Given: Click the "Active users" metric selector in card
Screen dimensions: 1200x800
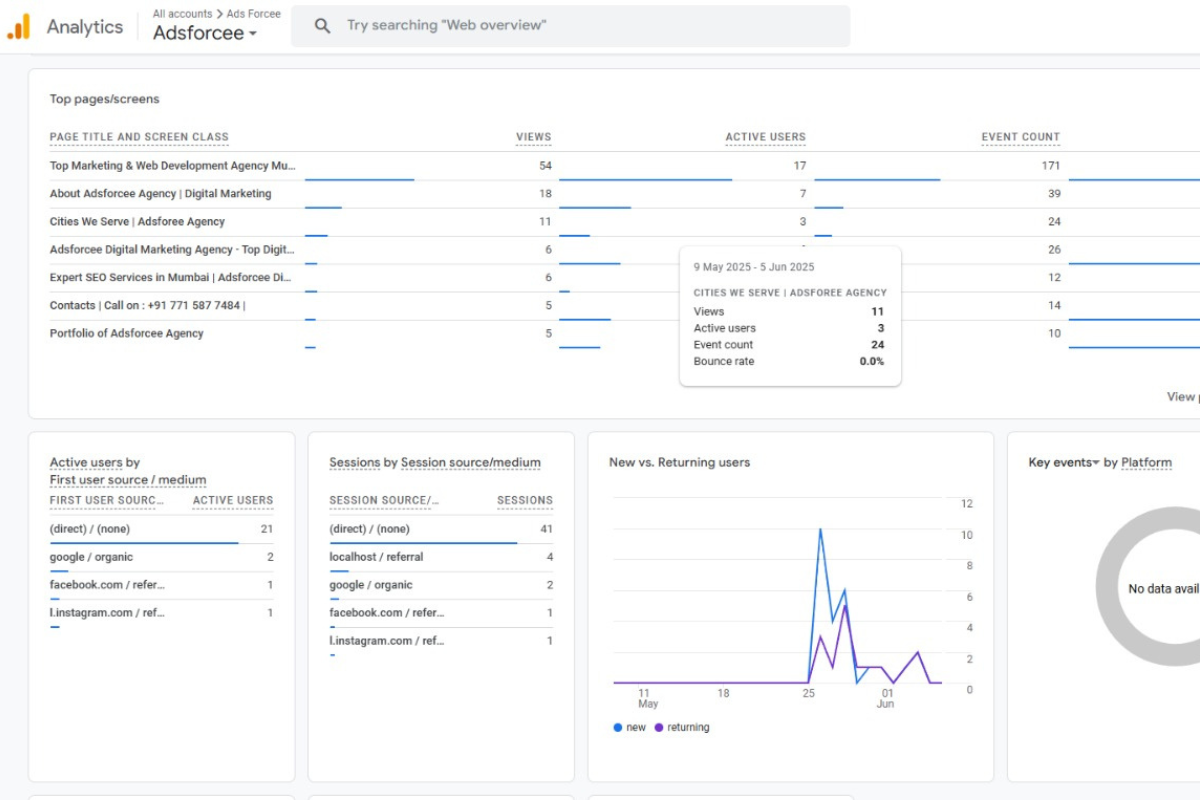Looking at the screenshot, I should coord(86,463).
